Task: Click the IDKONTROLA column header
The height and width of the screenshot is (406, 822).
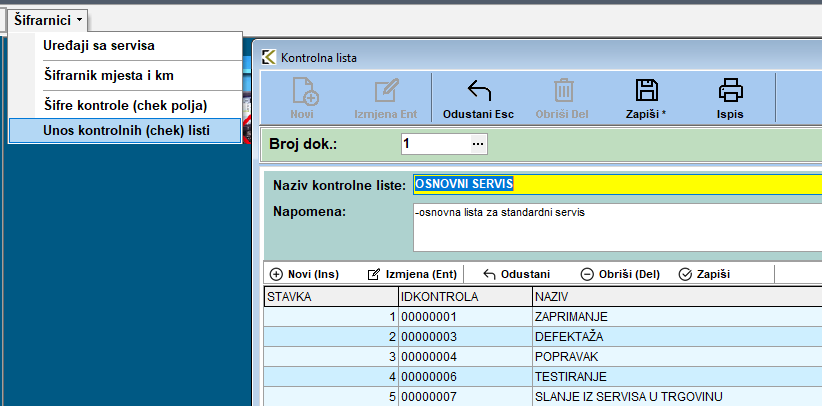Action: (465, 297)
